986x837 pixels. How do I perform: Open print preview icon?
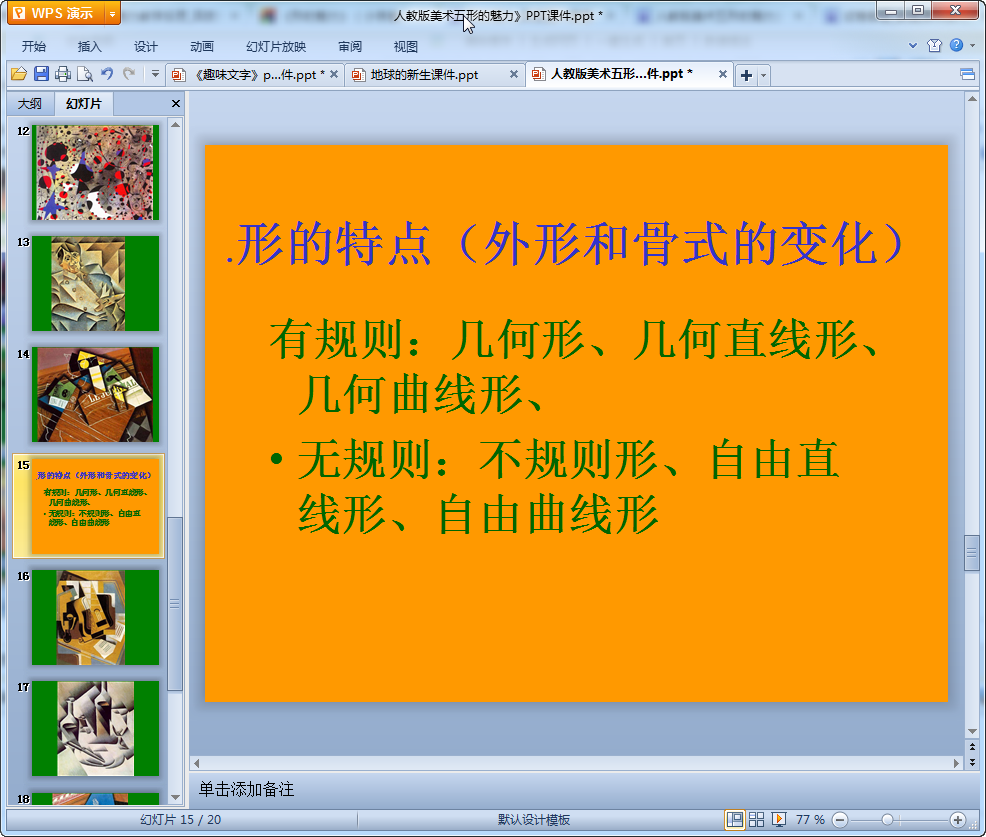pyautogui.click(x=85, y=74)
